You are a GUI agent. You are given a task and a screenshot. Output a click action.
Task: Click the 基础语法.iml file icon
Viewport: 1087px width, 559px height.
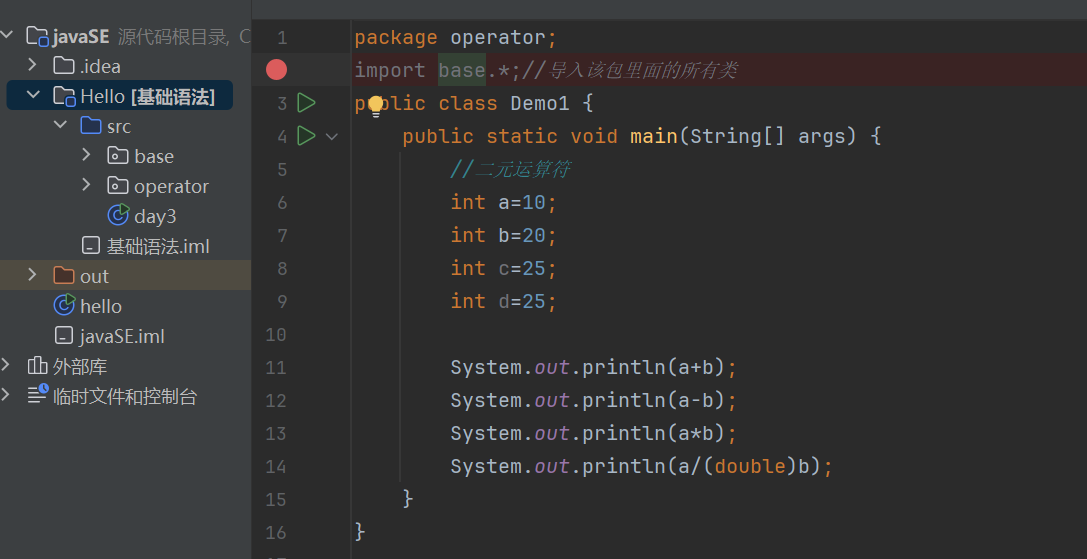91,246
